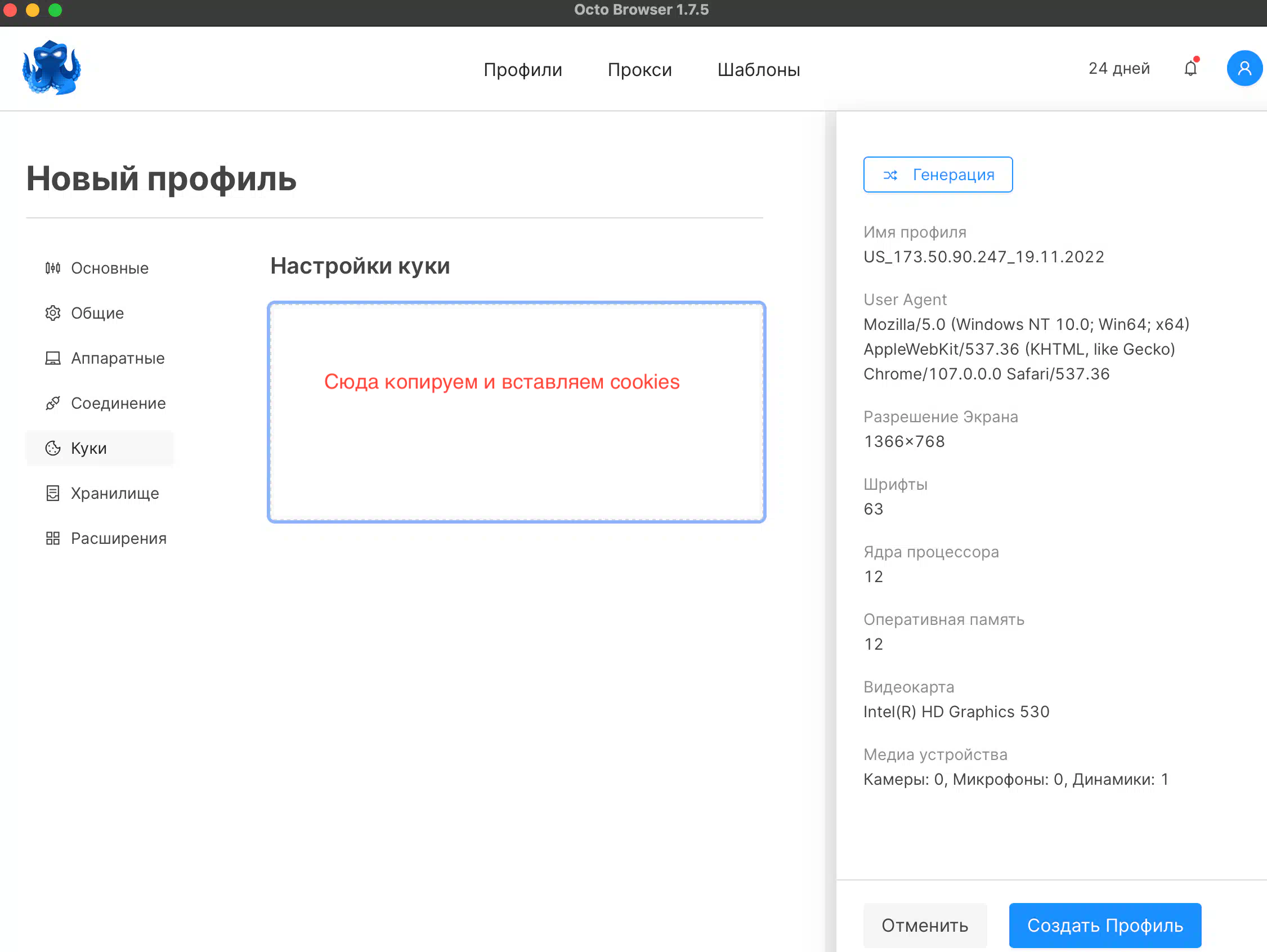Select the Аппаратные settings section
1267x952 pixels.
click(99, 358)
